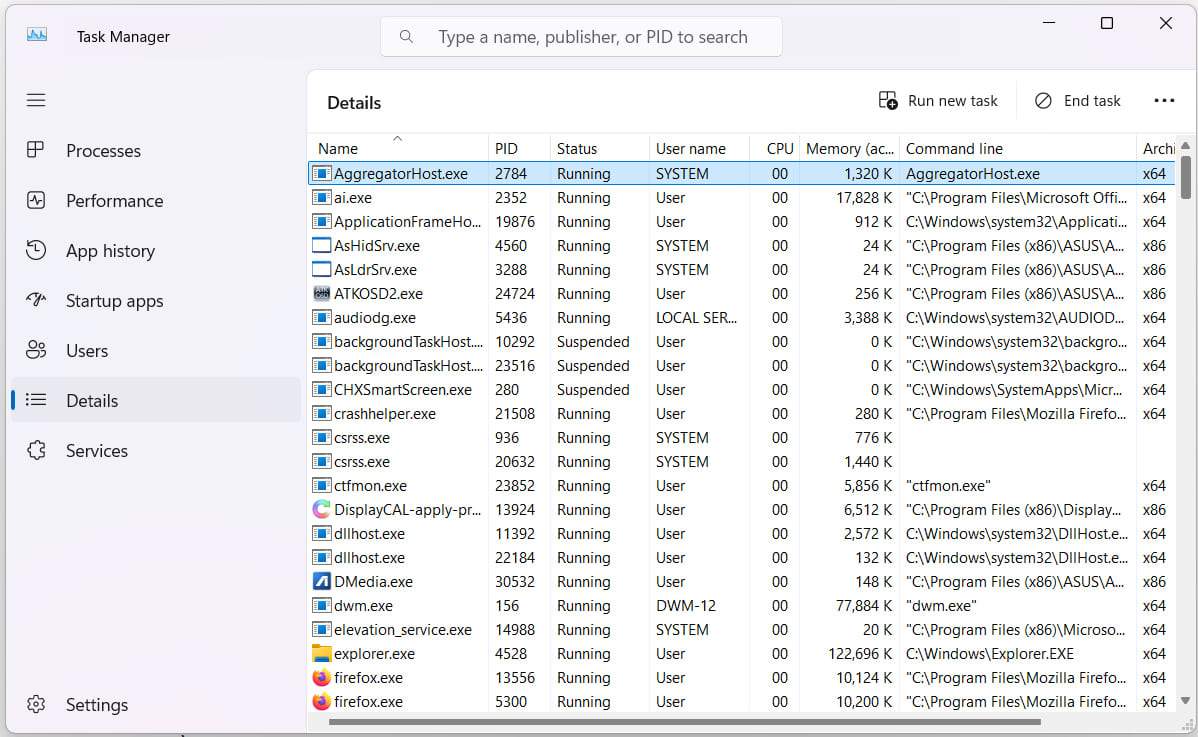This screenshot has width=1198, height=737.
Task: Click the search magnifier icon
Action: pyautogui.click(x=406, y=37)
